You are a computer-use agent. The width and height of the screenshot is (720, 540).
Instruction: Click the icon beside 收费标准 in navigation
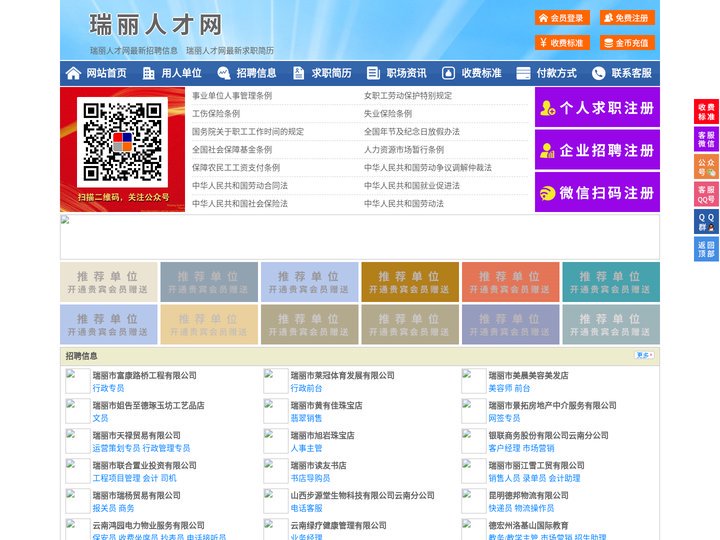point(448,73)
